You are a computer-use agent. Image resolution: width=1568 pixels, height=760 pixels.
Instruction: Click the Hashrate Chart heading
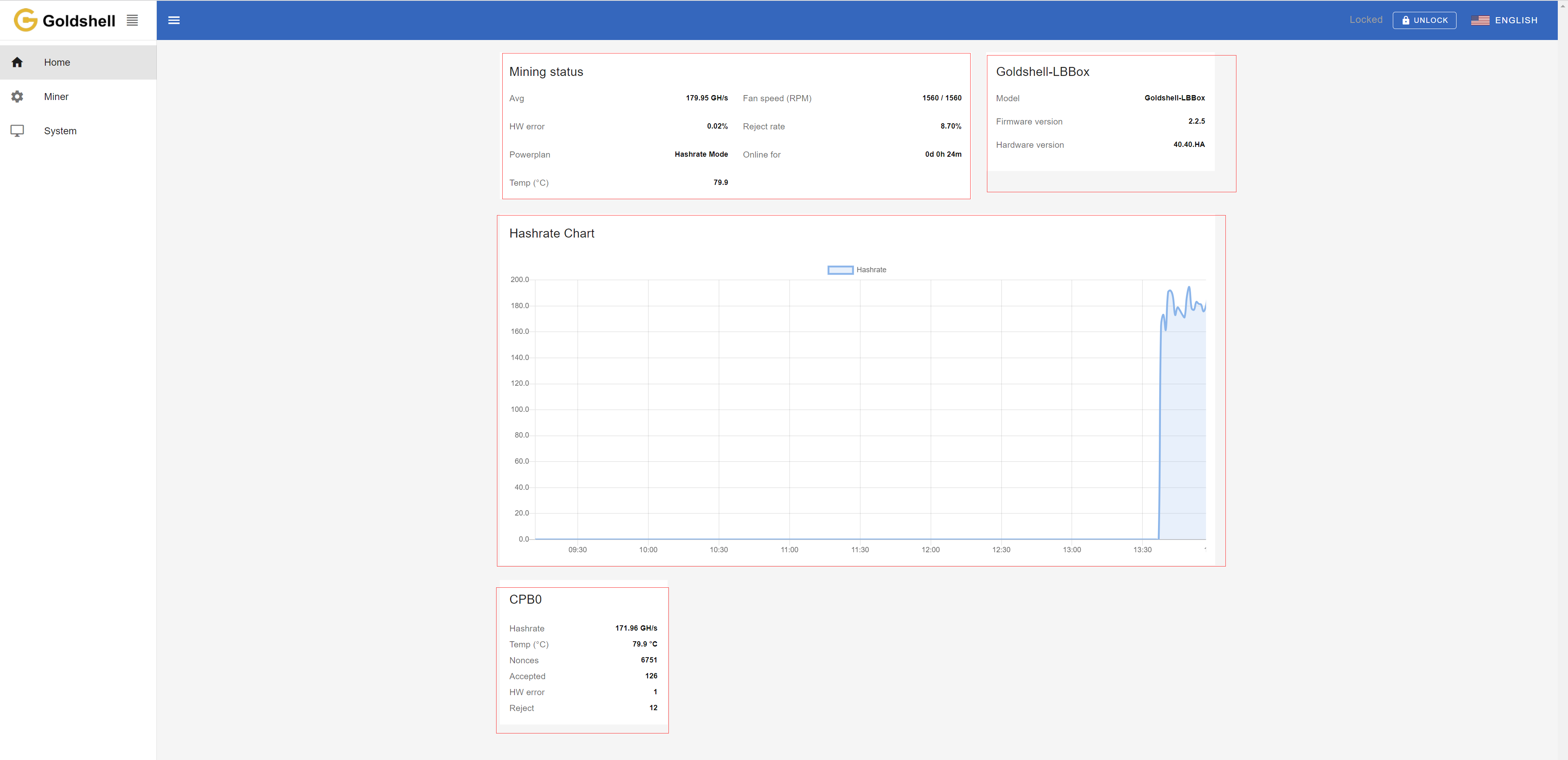click(x=552, y=233)
